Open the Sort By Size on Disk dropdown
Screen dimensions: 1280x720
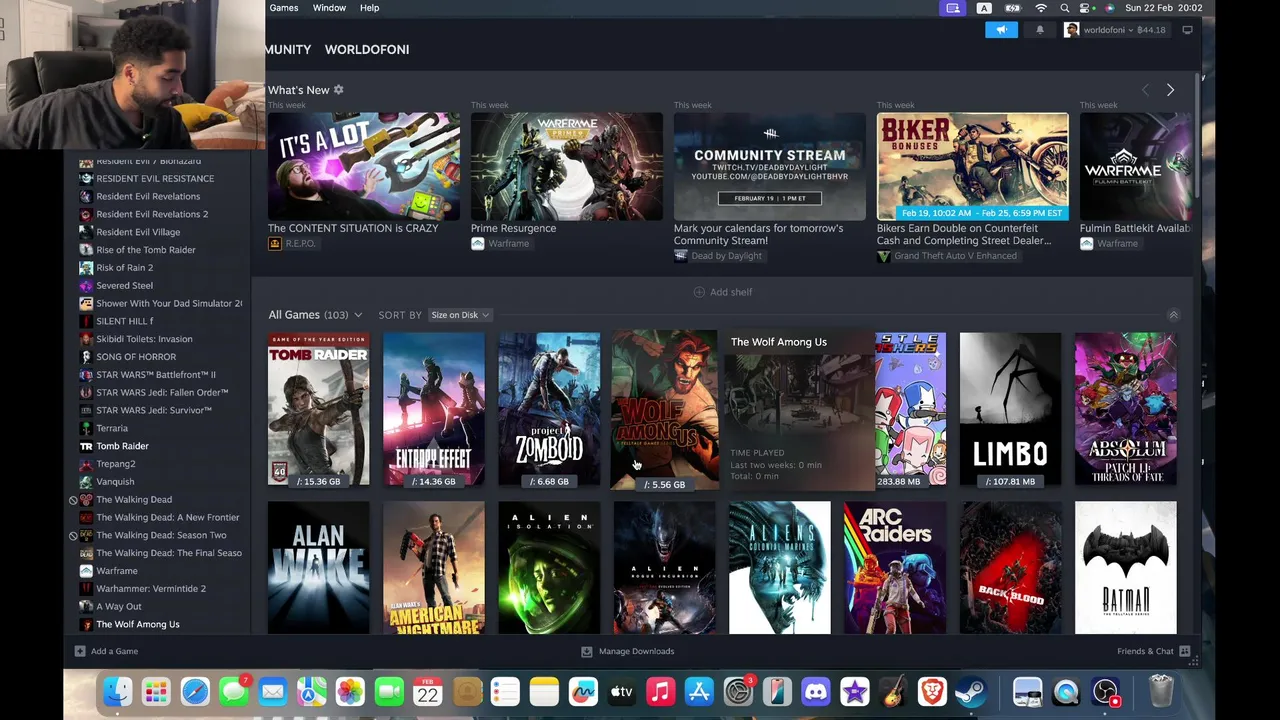459,315
